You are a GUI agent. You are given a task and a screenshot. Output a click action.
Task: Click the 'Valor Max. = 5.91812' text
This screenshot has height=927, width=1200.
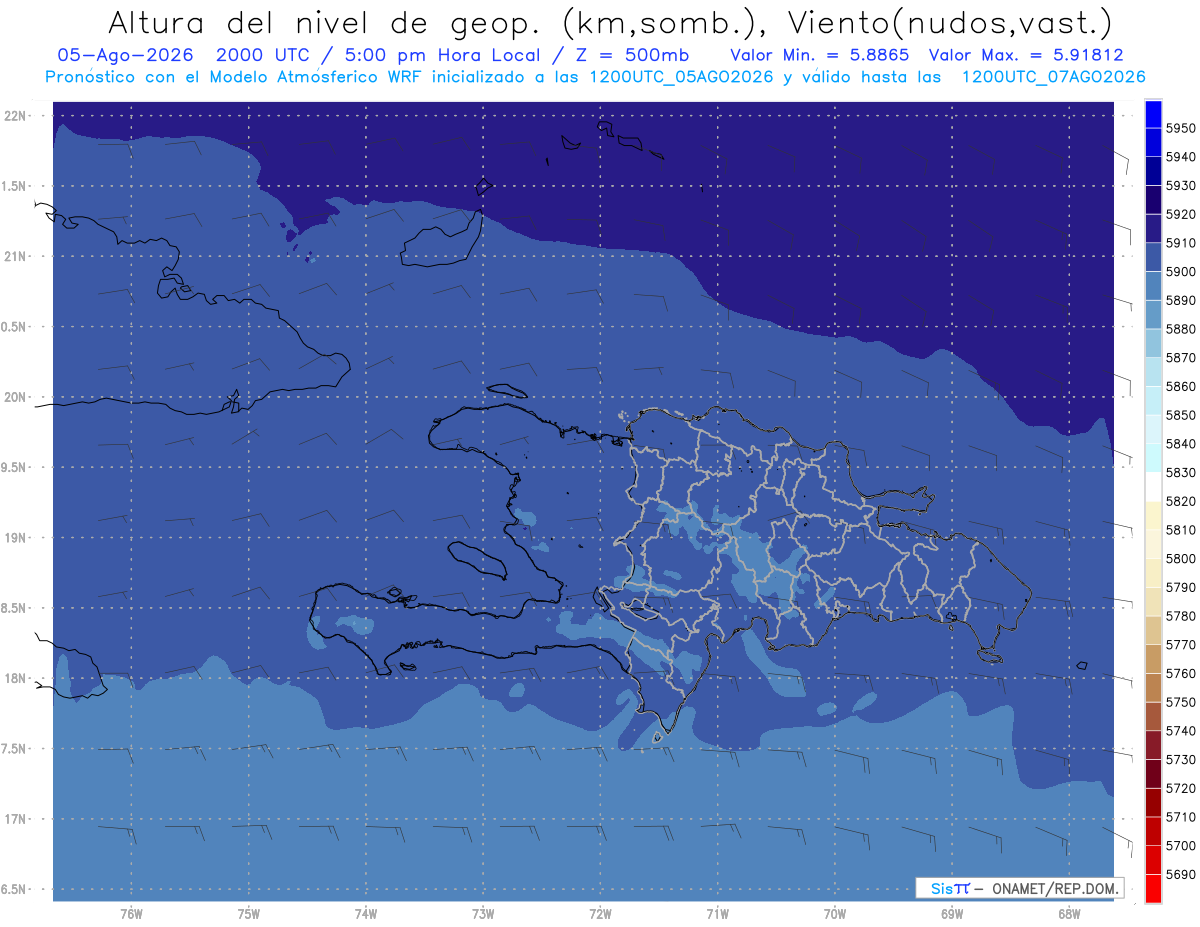click(1025, 55)
